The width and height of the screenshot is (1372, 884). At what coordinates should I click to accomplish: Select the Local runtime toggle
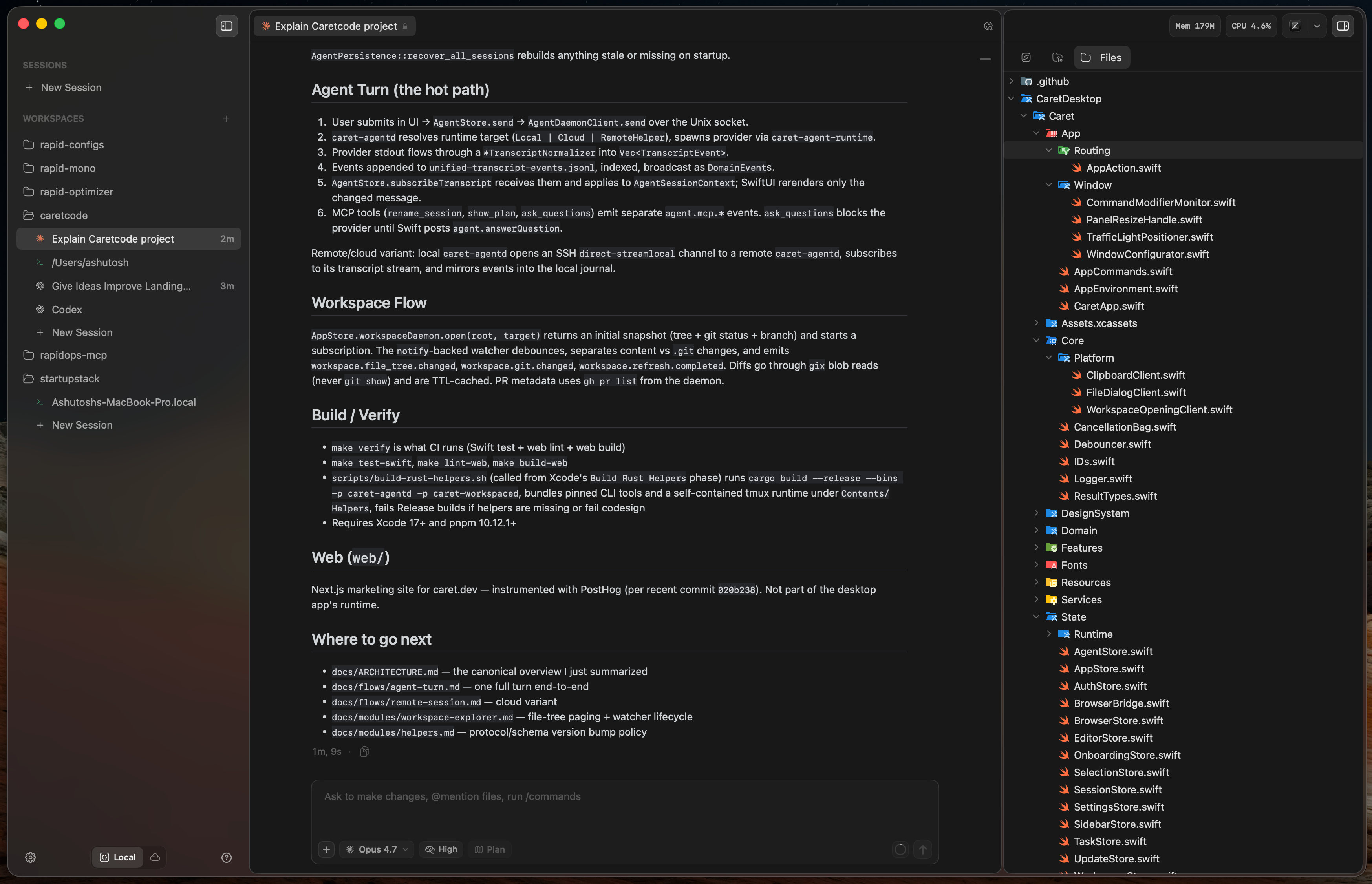(x=118, y=857)
